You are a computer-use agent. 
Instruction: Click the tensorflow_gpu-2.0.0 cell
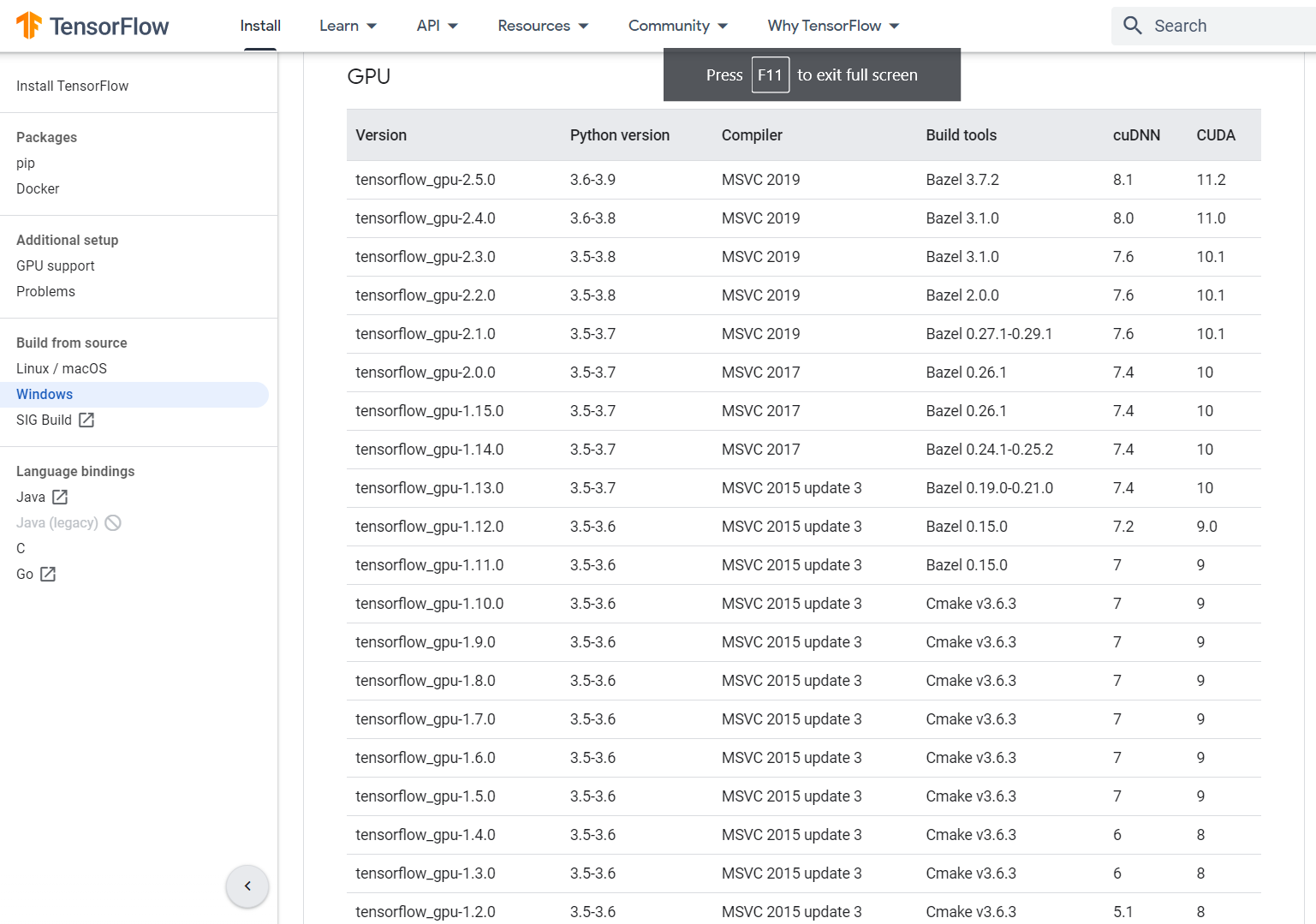[x=426, y=373]
